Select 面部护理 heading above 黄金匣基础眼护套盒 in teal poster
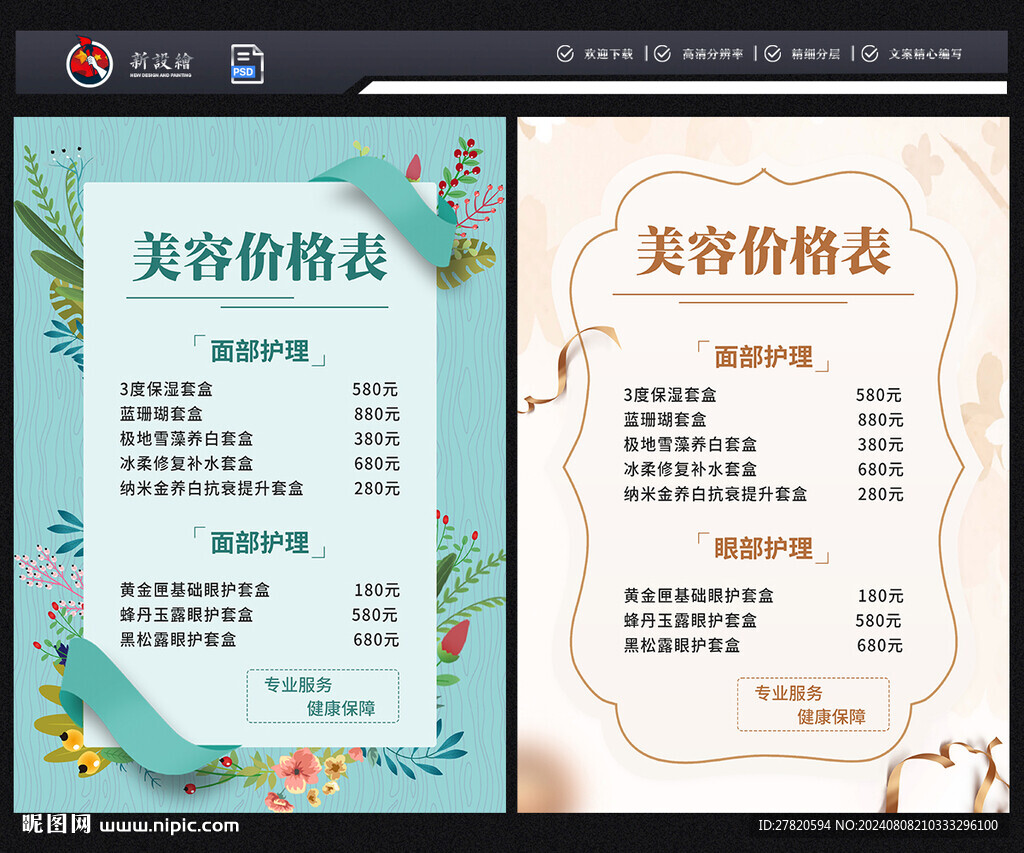Image resolution: width=1024 pixels, height=853 pixels. (x=259, y=542)
